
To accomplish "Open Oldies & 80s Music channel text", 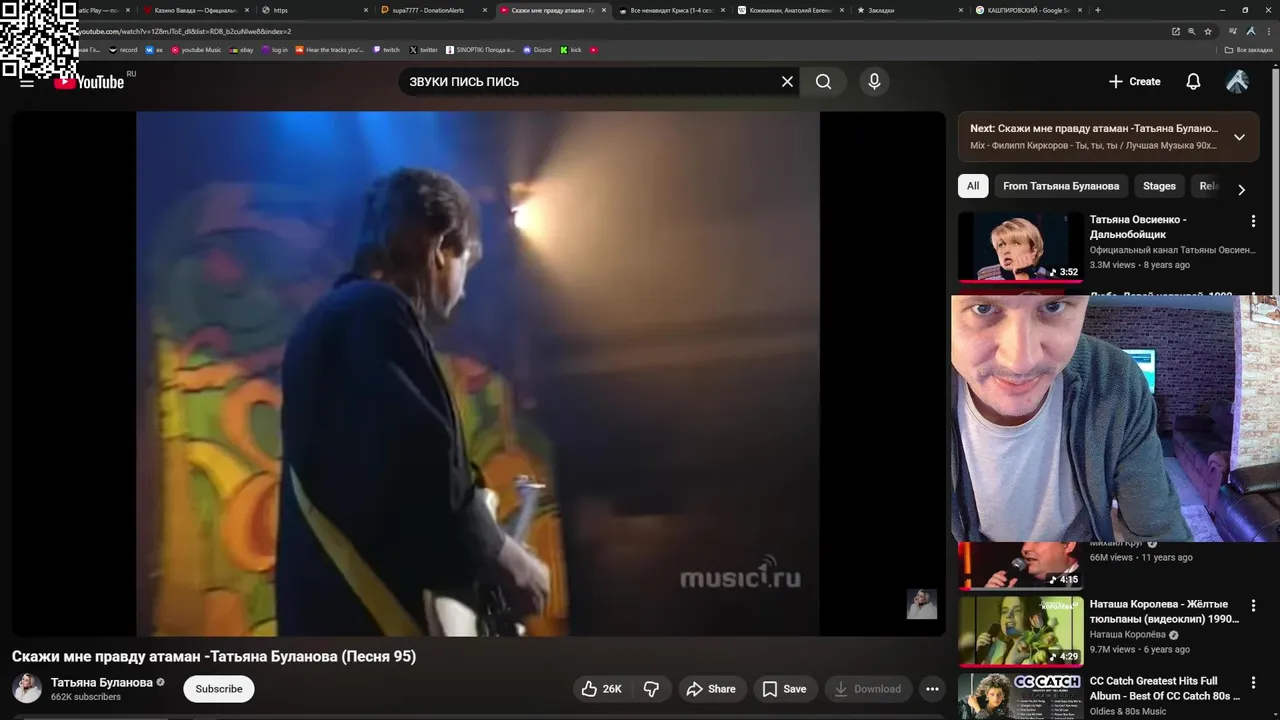I will (x=1128, y=711).
